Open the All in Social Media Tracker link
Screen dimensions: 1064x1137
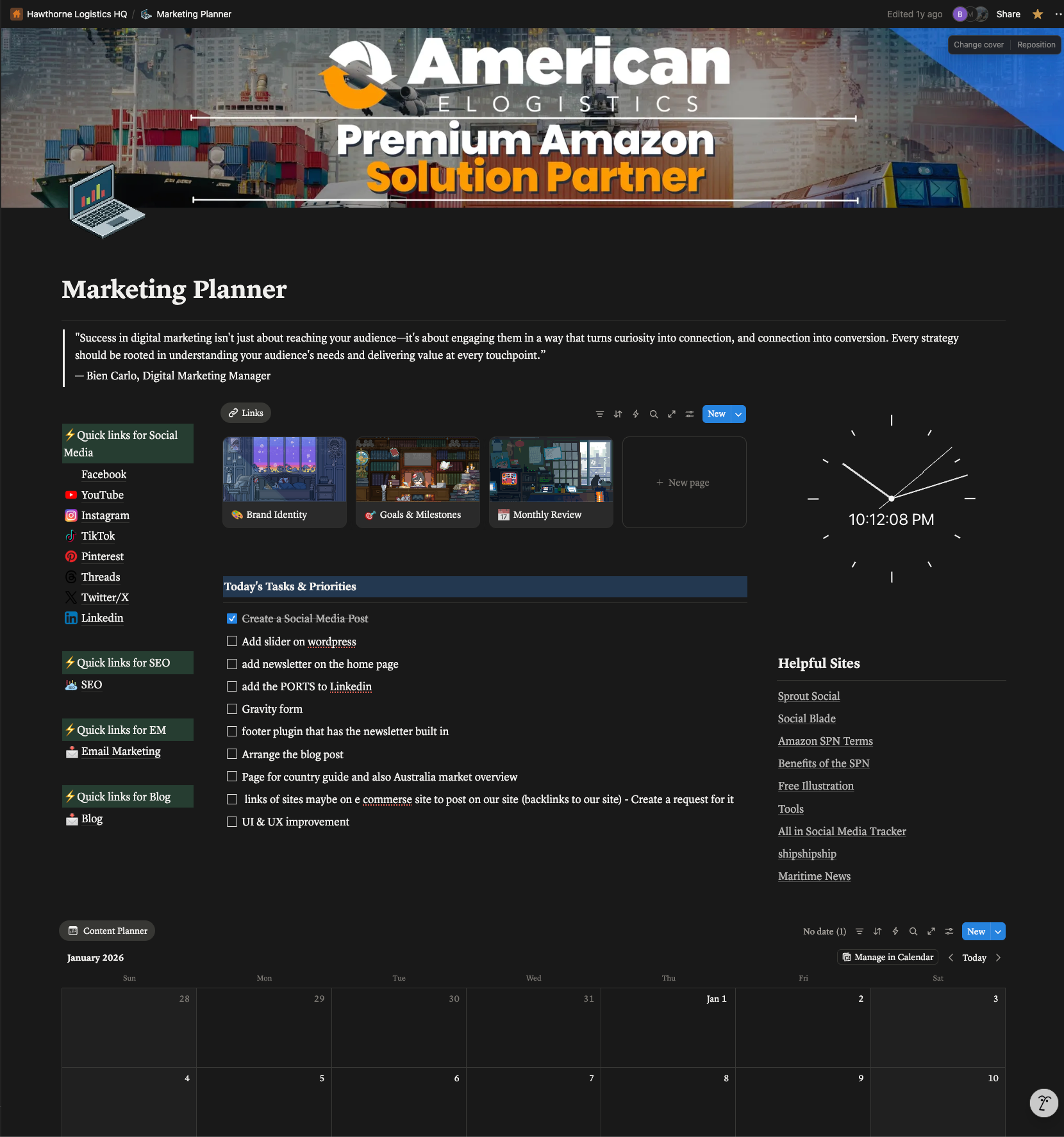[842, 831]
